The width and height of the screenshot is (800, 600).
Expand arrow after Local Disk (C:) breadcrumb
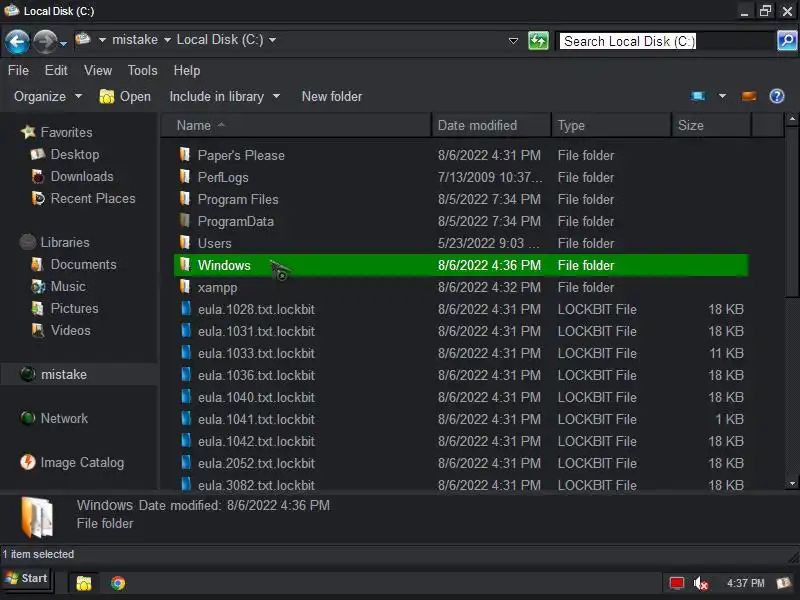272,40
